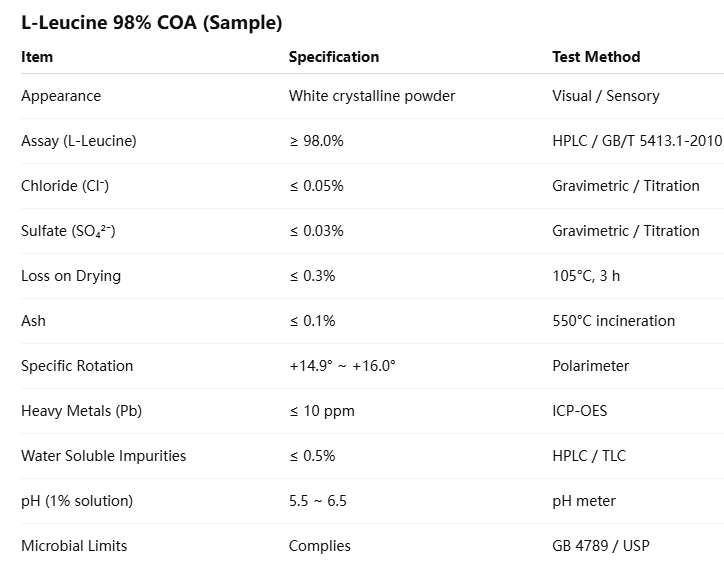Image resolution: width=724 pixels, height=588 pixels.
Task: Click the "White crystalline powder" cell
Action: click(372, 96)
